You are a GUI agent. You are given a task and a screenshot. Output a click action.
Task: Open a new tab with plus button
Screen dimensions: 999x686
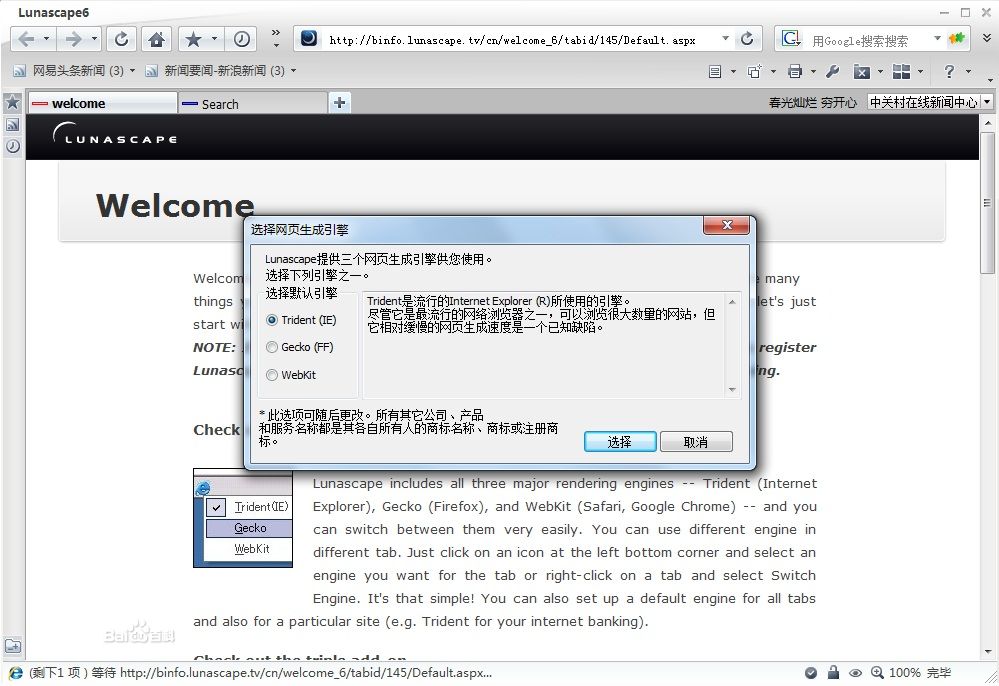(340, 103)
